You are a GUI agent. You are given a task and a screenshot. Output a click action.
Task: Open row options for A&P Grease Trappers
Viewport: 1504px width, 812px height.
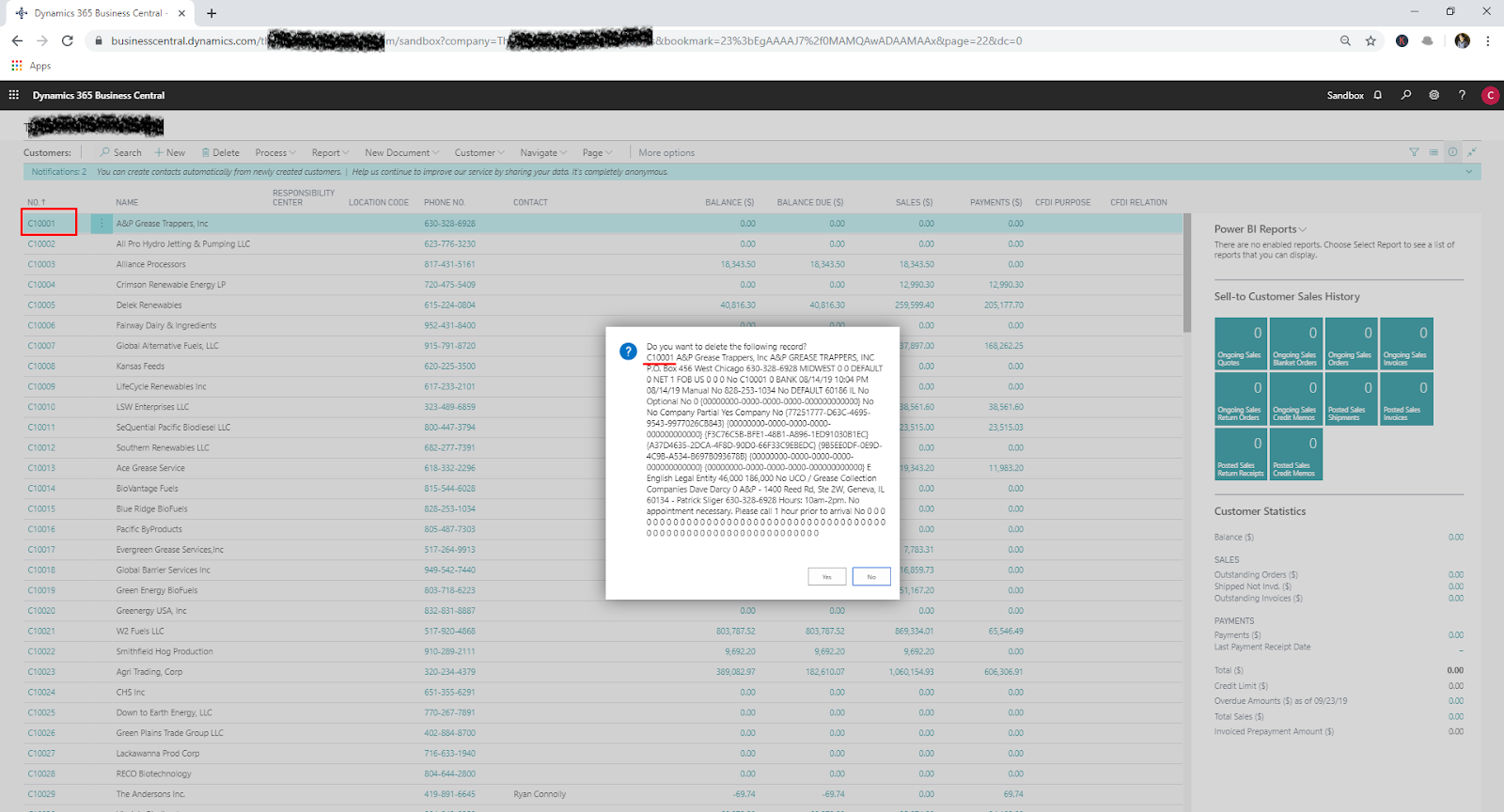pos(102,224)
